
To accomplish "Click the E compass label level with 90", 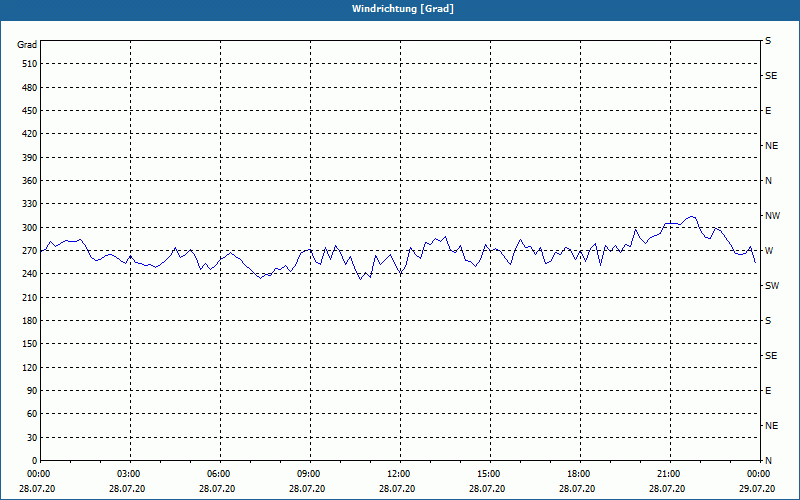I will tap(768, 391).
